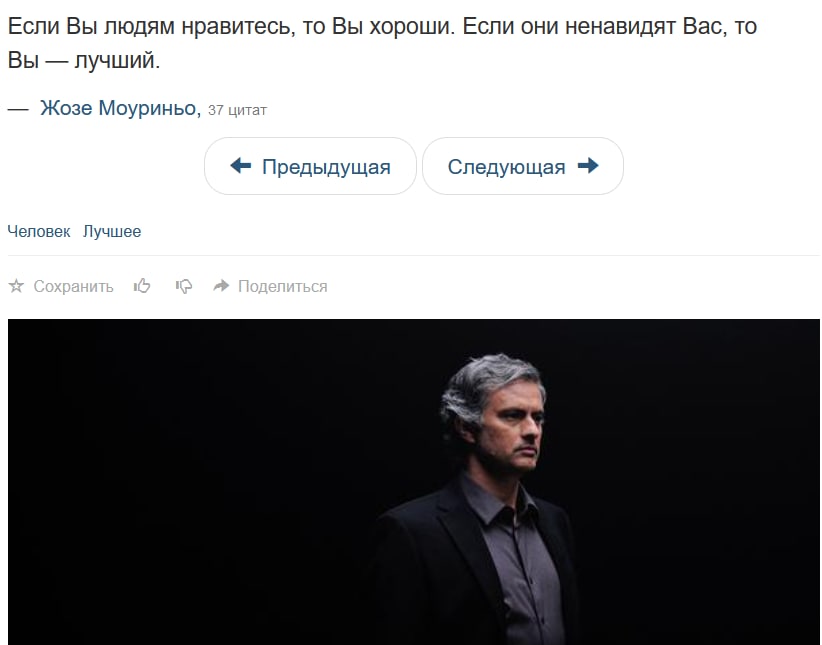Click the thumbs-down dislike icon
822x645 pixels.
pyautogui.click(x=183, y=286)
